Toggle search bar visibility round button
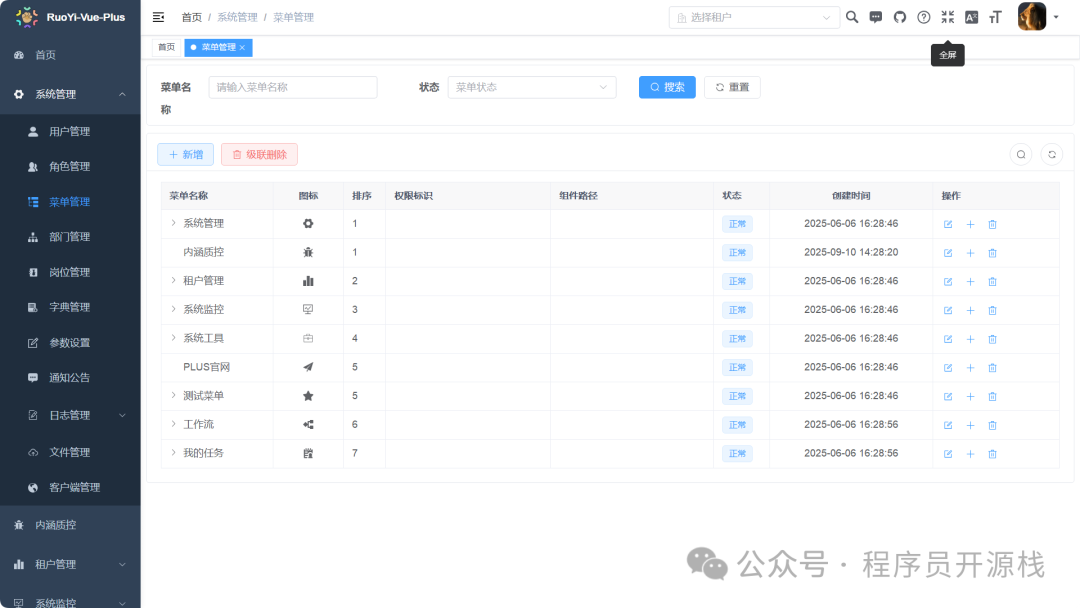1080x608 pixels. [x=1021, y=154]
